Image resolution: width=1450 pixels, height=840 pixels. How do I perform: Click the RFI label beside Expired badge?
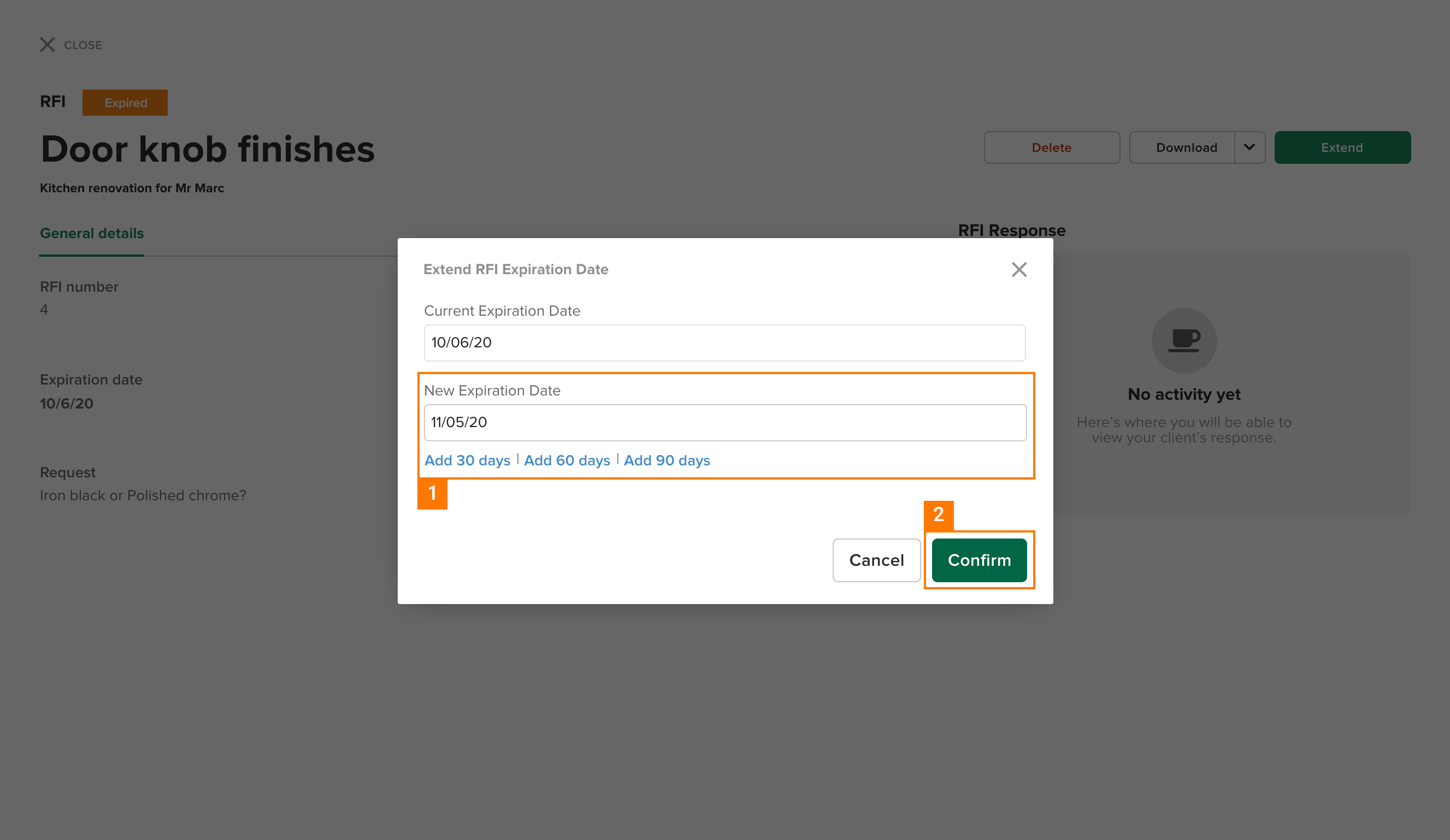coord(52,102)
